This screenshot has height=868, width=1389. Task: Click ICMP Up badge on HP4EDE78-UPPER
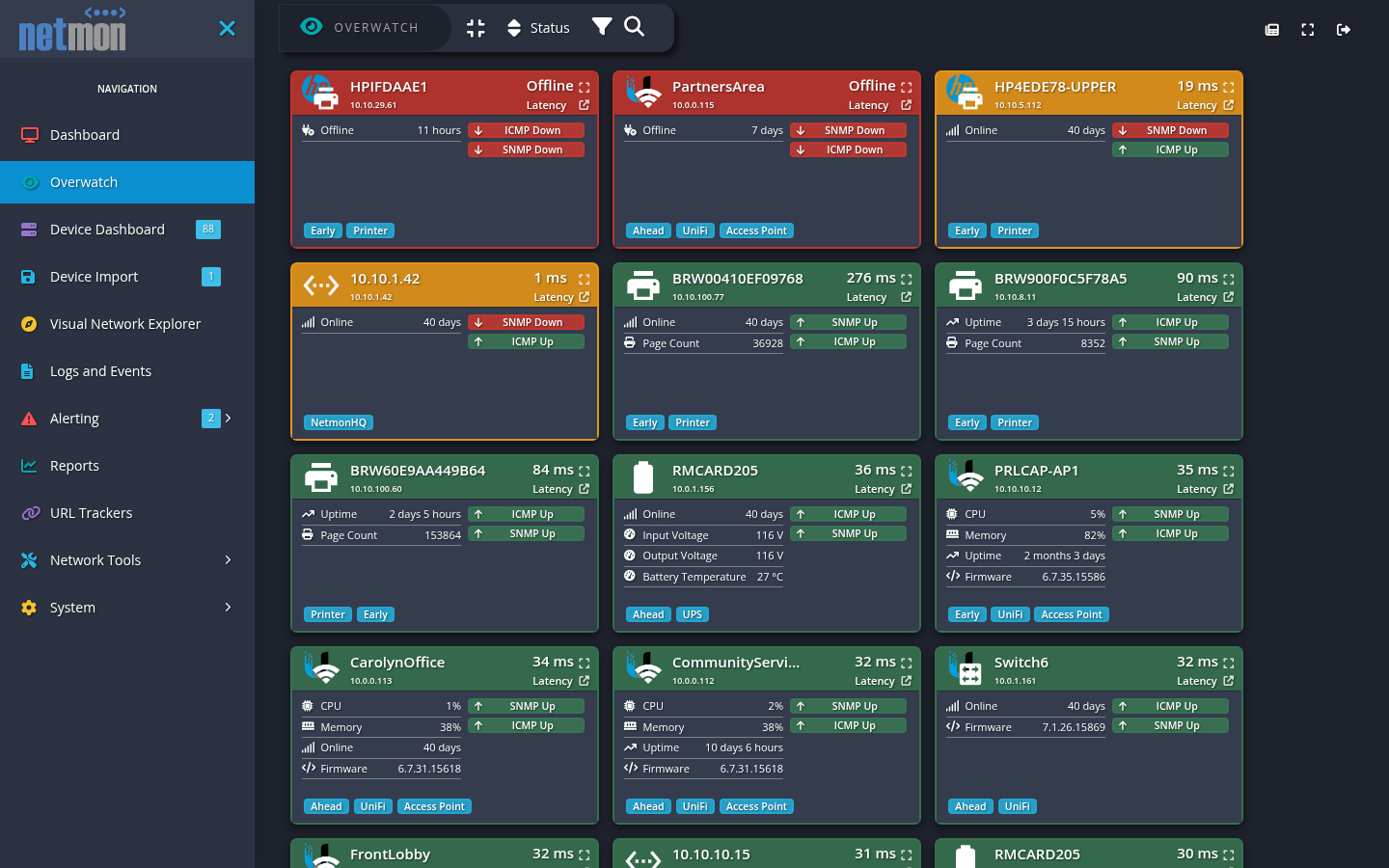coord(1170,149)
